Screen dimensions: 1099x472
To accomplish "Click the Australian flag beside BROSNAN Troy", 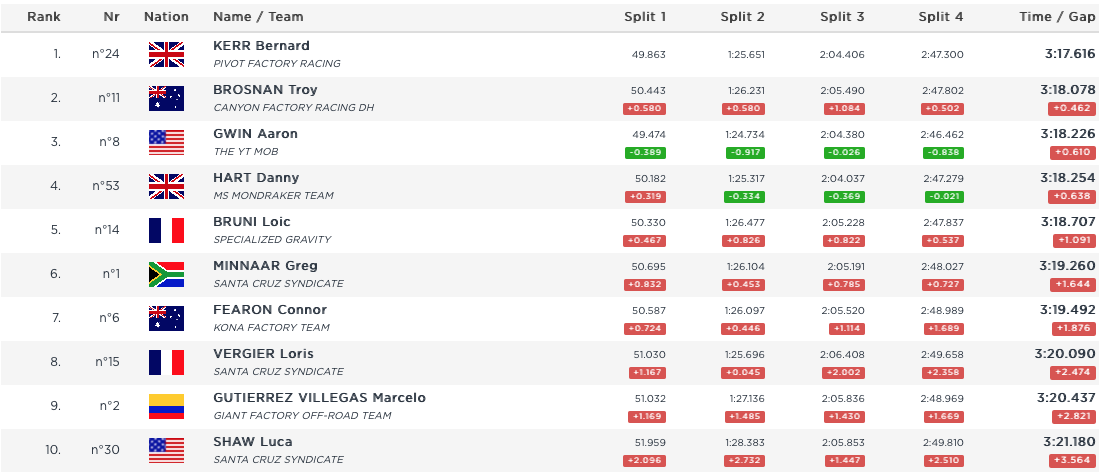I will coord(166,98).
